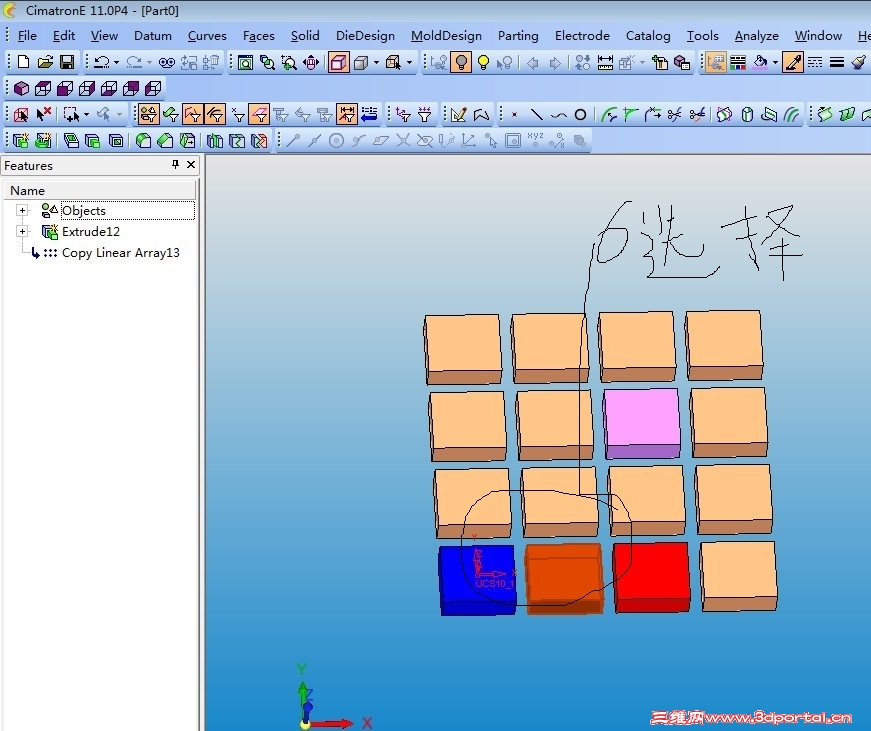This screenshot has height=731, width=871.
Task: Toggle the wireframe cube display mode
Action: (338, 62)
